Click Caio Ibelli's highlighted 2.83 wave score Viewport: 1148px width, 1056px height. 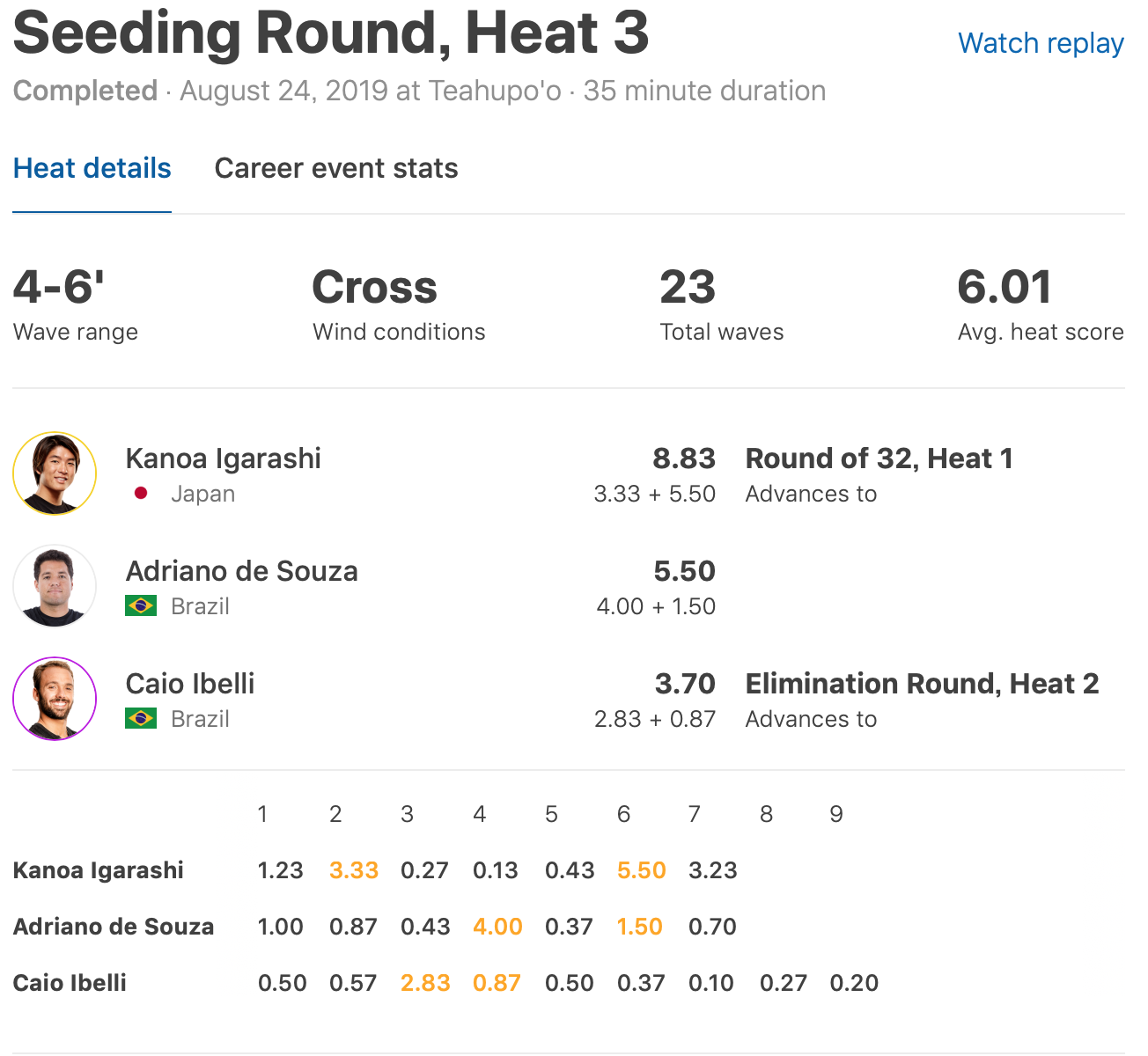point(425,983)
